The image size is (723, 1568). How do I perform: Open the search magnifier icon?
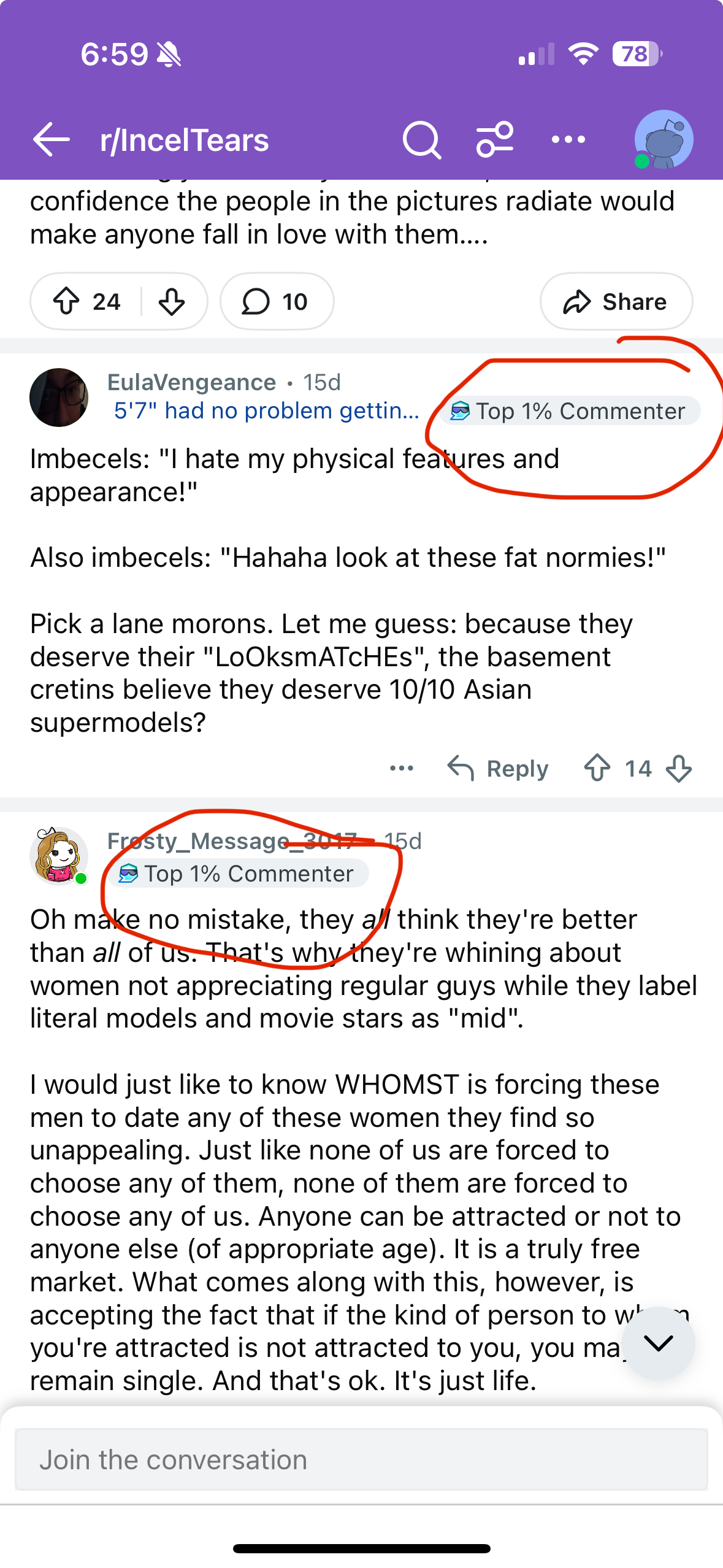tap(421, 140)
